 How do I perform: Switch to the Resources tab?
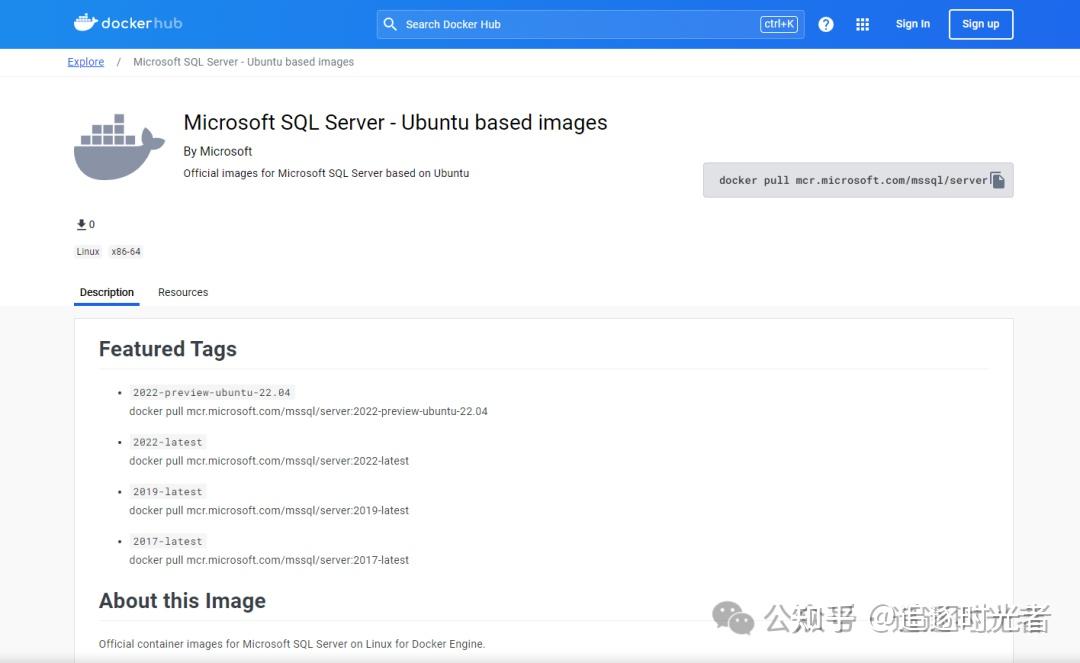183,292
